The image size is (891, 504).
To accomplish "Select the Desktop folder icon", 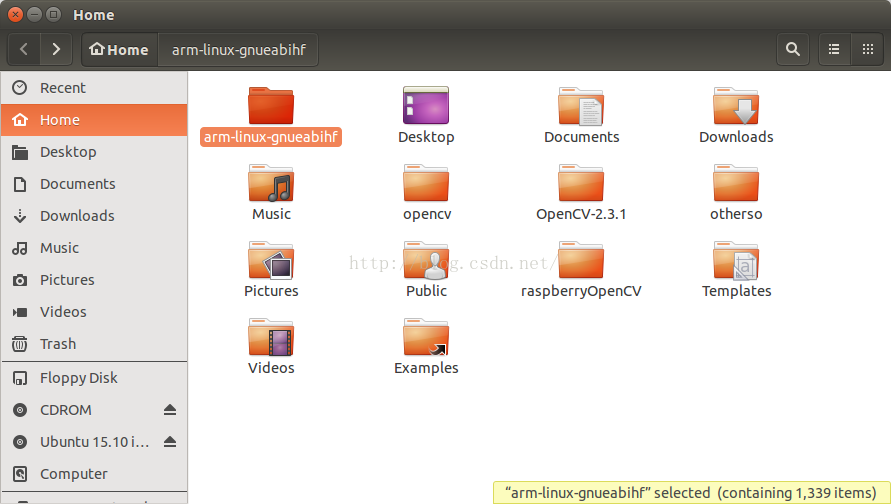I will tap(426, 106).
